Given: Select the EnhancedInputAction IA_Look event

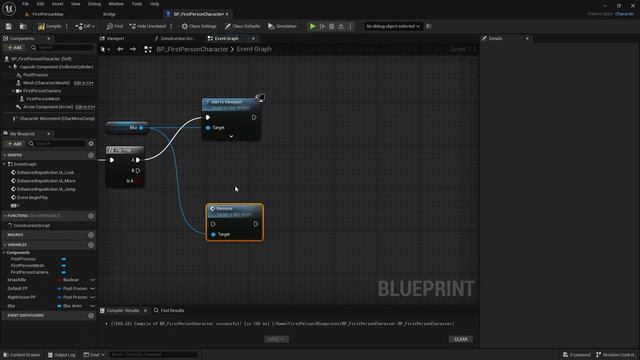Looking at the screenshot, I should click(x=46, y=173).
